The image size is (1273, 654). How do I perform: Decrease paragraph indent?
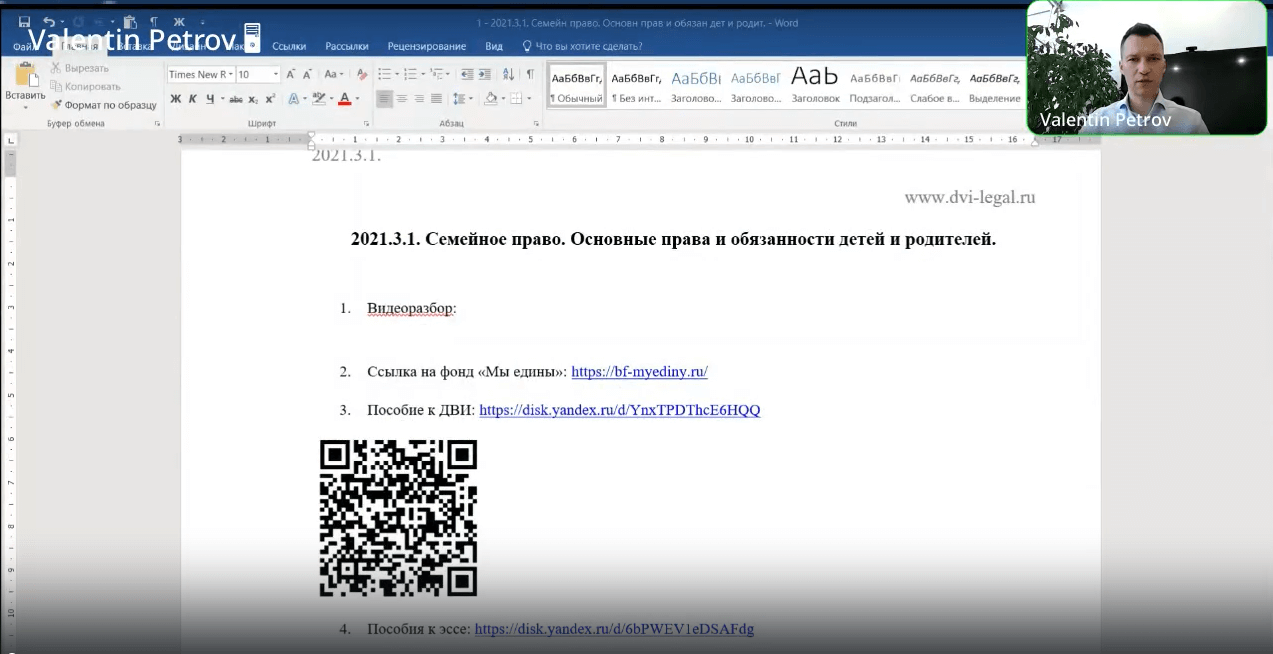pyautogui.click(x=467, y=74)
